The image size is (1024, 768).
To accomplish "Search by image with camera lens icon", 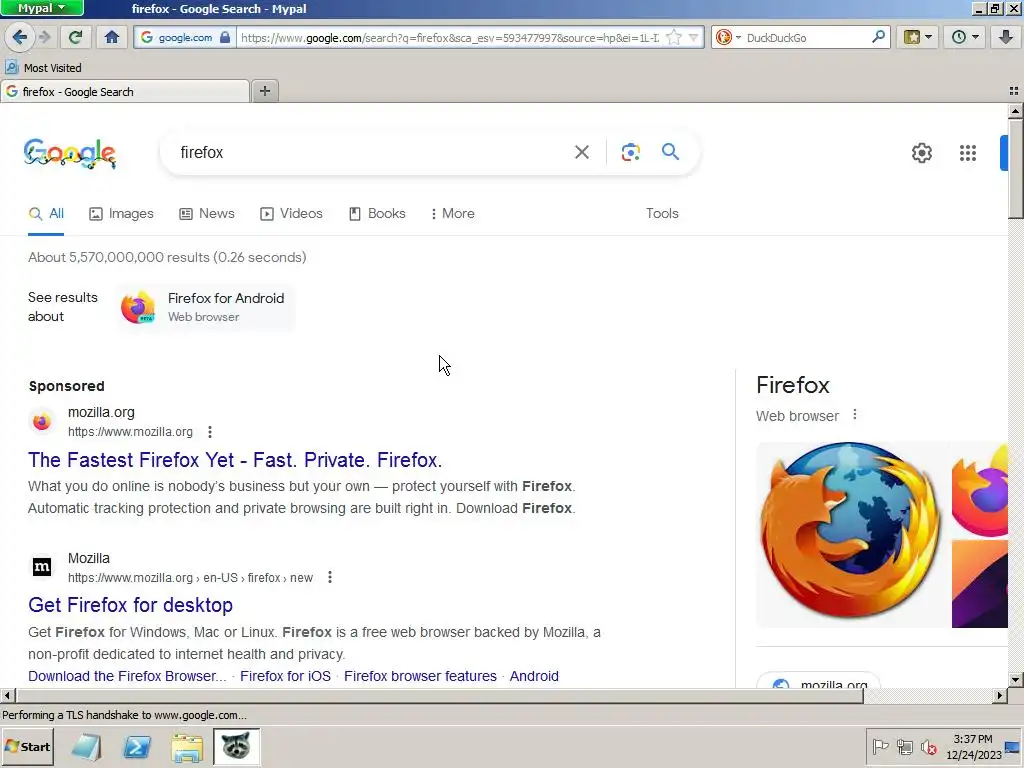I will [630, 152].
